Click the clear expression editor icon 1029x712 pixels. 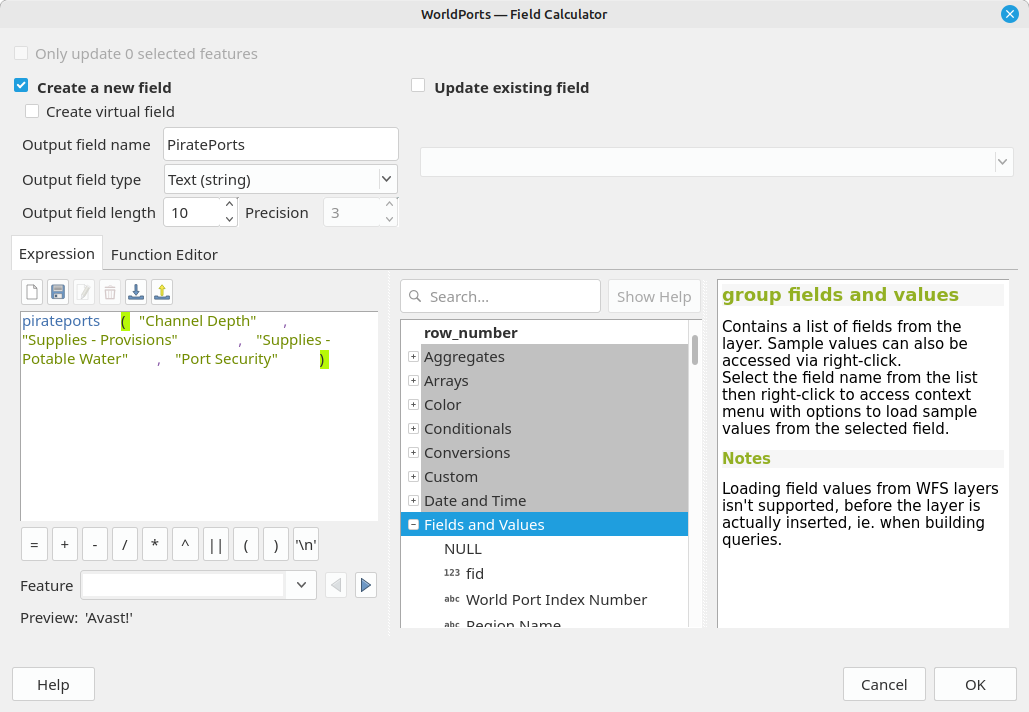32,292
